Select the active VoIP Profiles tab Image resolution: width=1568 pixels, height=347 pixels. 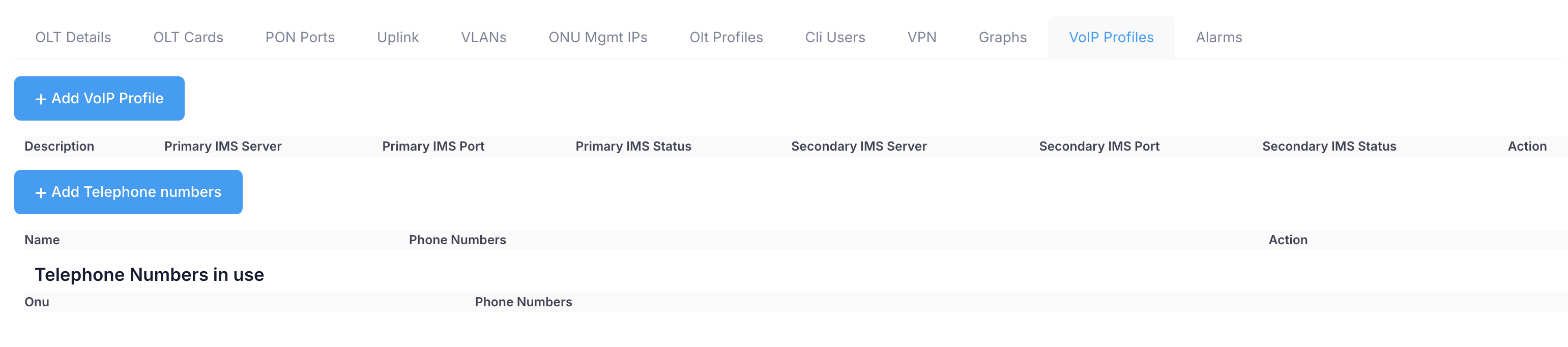coord(1111,38)
